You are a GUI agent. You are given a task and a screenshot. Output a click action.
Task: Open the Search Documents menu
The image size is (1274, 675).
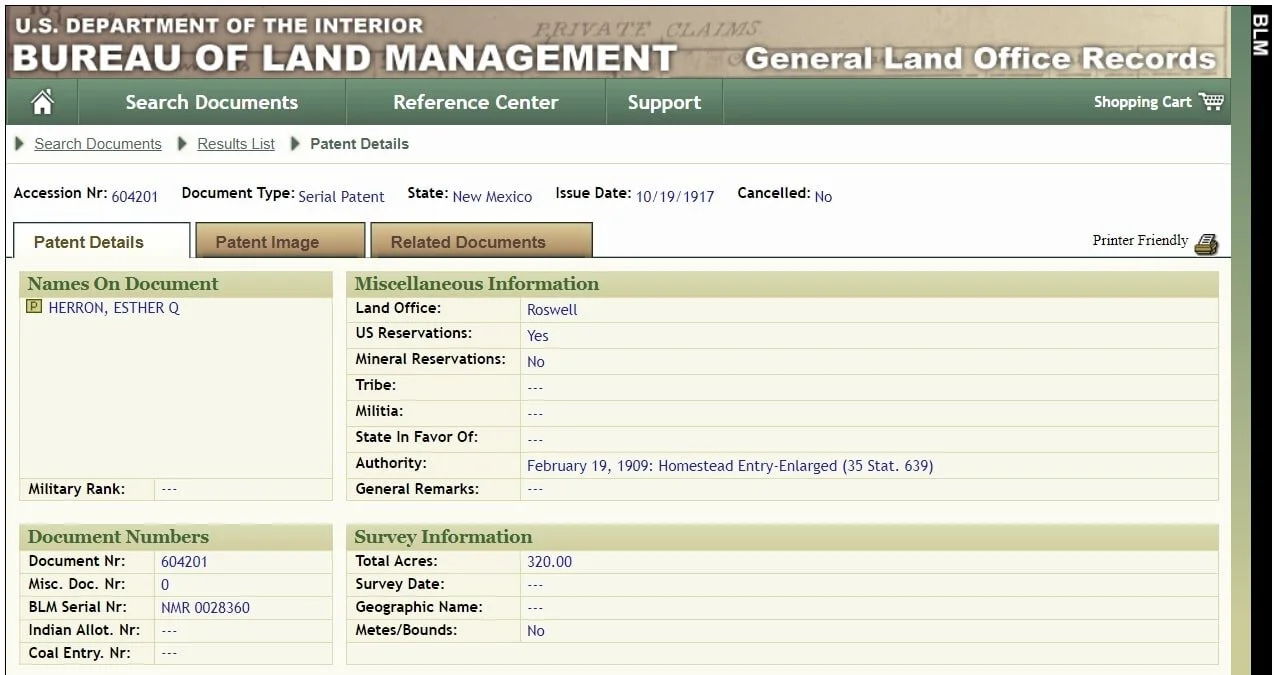pyautogui.click(x=212, y=102)
